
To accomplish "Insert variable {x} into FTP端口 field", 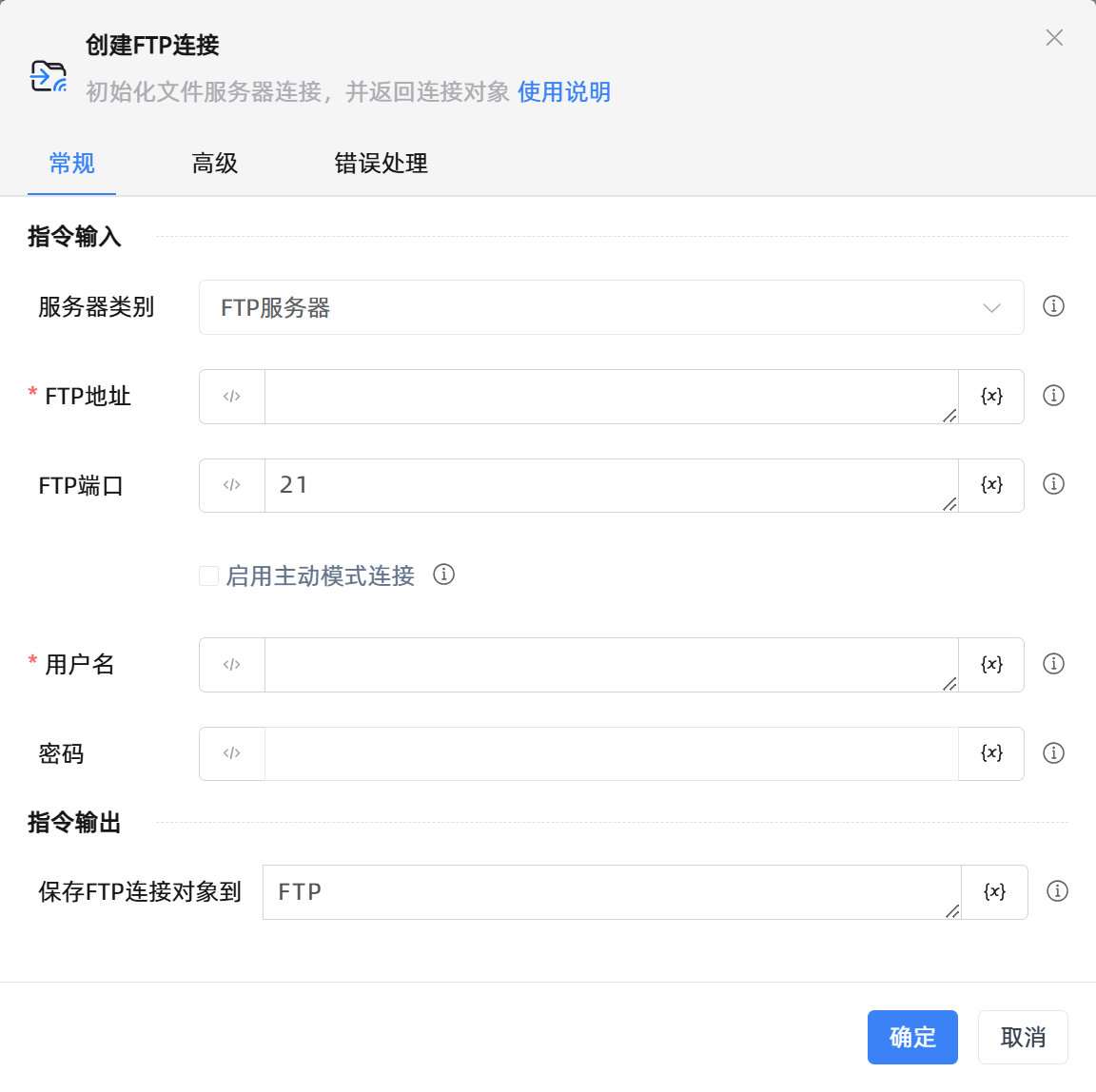I will (x=991, y=485).
